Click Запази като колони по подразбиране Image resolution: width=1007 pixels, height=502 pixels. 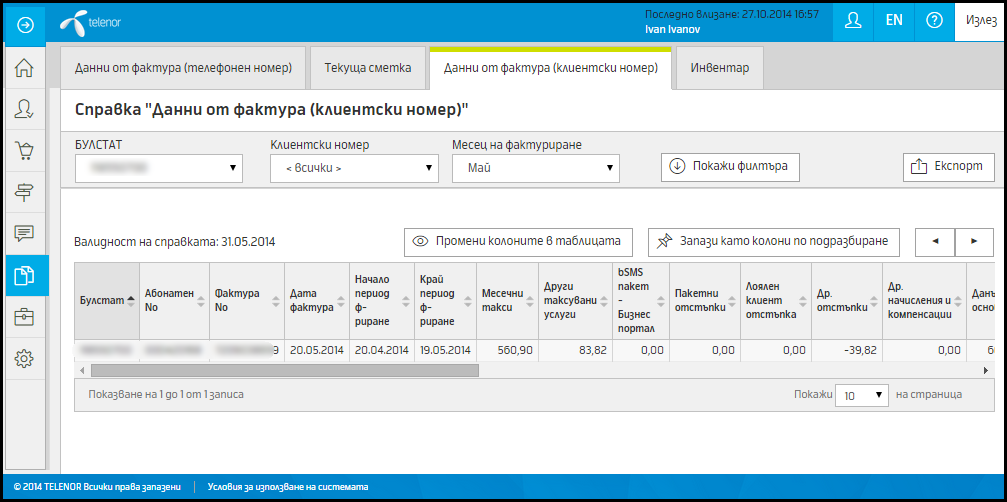point(773,241)
